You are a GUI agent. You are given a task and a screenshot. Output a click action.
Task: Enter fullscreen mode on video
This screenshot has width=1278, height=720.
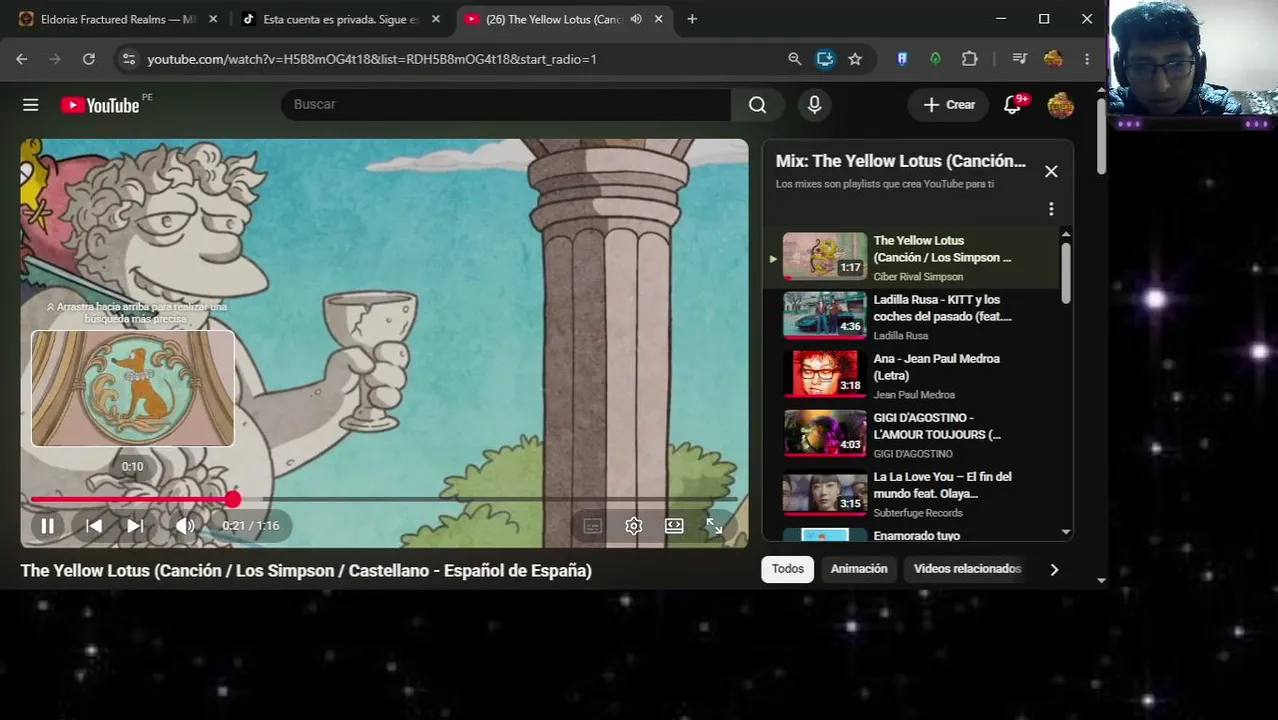[x=714, y=526]
